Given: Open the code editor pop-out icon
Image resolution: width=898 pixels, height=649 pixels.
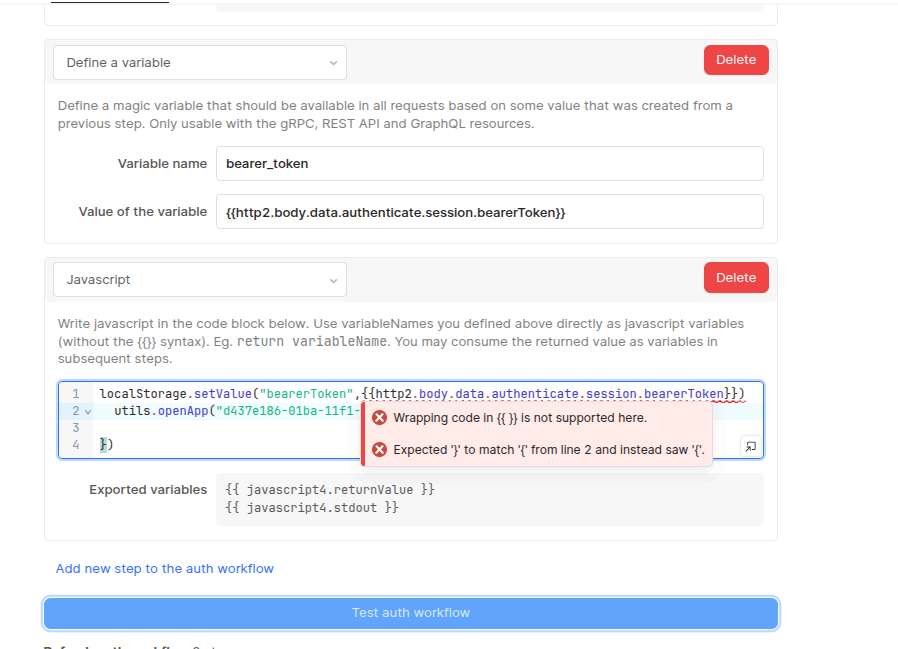Looking at the screenshot, I should pyautogui.click(x=750, y=446).
